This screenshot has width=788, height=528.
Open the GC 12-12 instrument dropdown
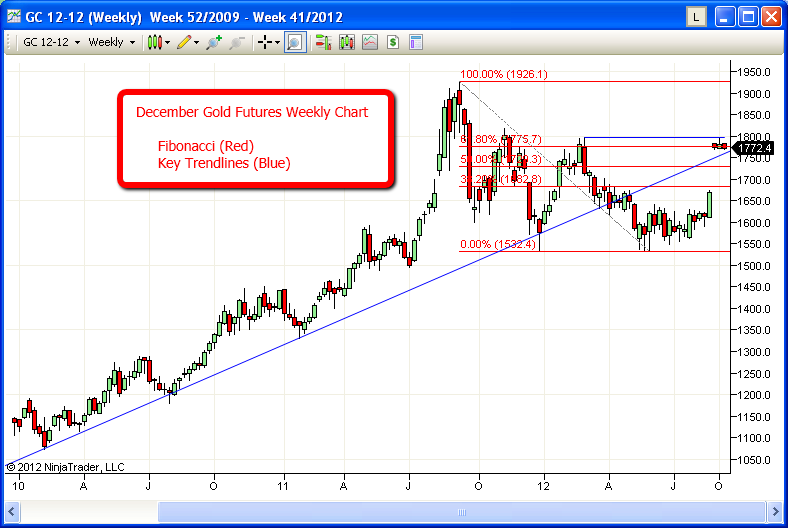[51, 42]
